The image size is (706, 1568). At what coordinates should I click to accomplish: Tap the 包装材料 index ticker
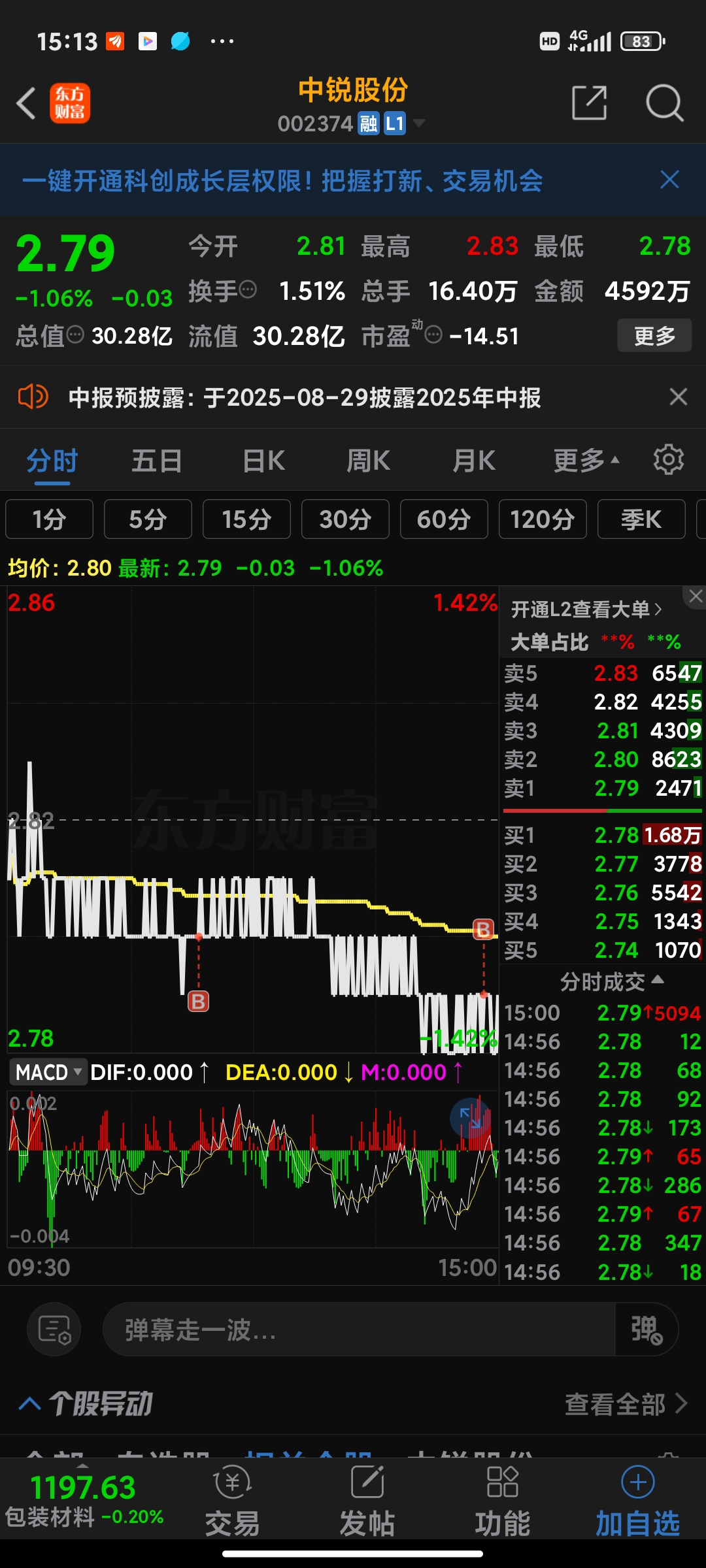pyautogui.click(x=84, y=1501)
